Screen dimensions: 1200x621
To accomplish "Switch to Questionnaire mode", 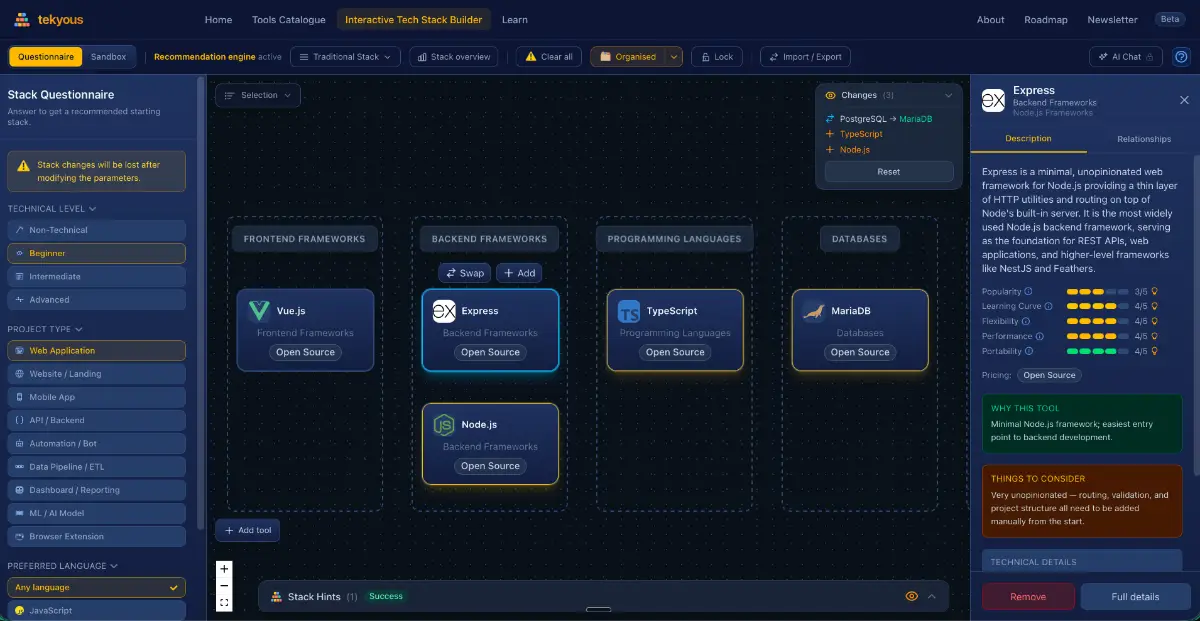I will pos(46,57).
